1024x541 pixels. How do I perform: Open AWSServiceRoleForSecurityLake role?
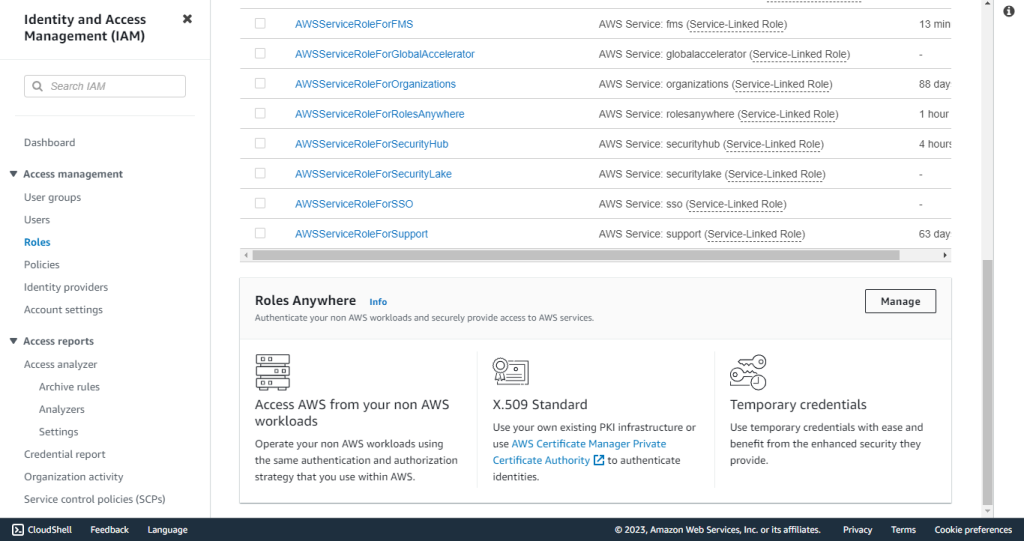[x=373, y=174]
